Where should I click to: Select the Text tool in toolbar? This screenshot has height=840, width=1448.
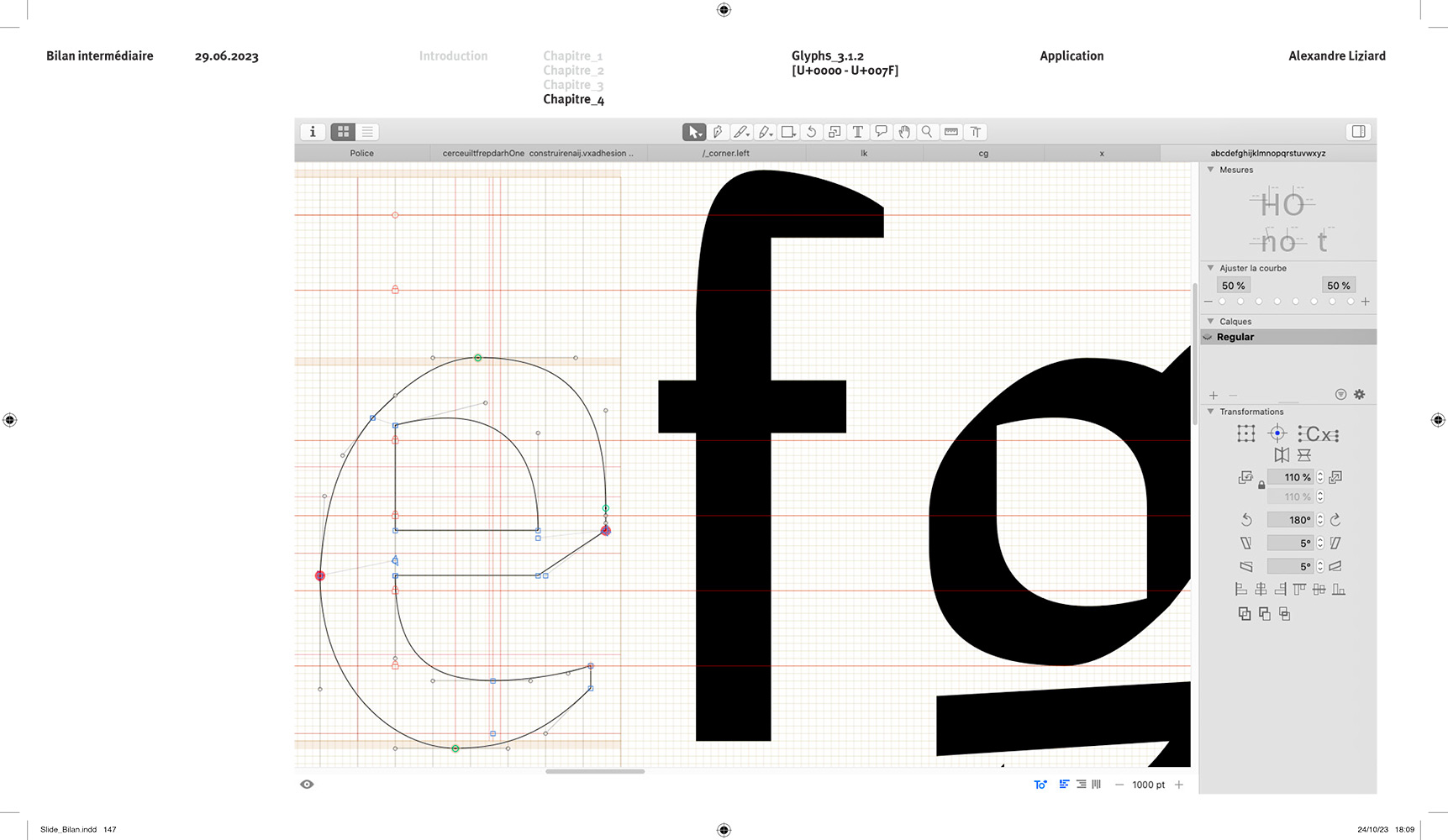pos(857,132)
